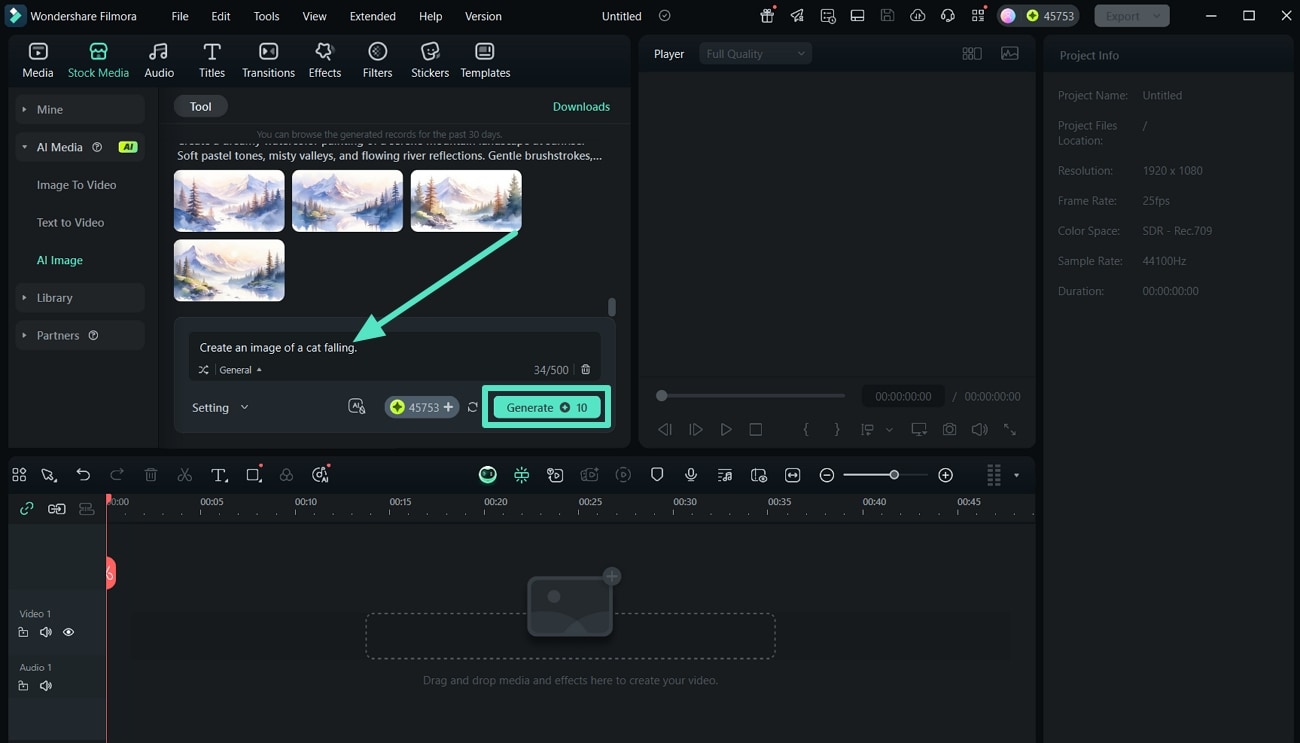The width and height of the screenshot is (1300, 743).
Task: Click the player volume speaker icon
Action: (980, 429)
